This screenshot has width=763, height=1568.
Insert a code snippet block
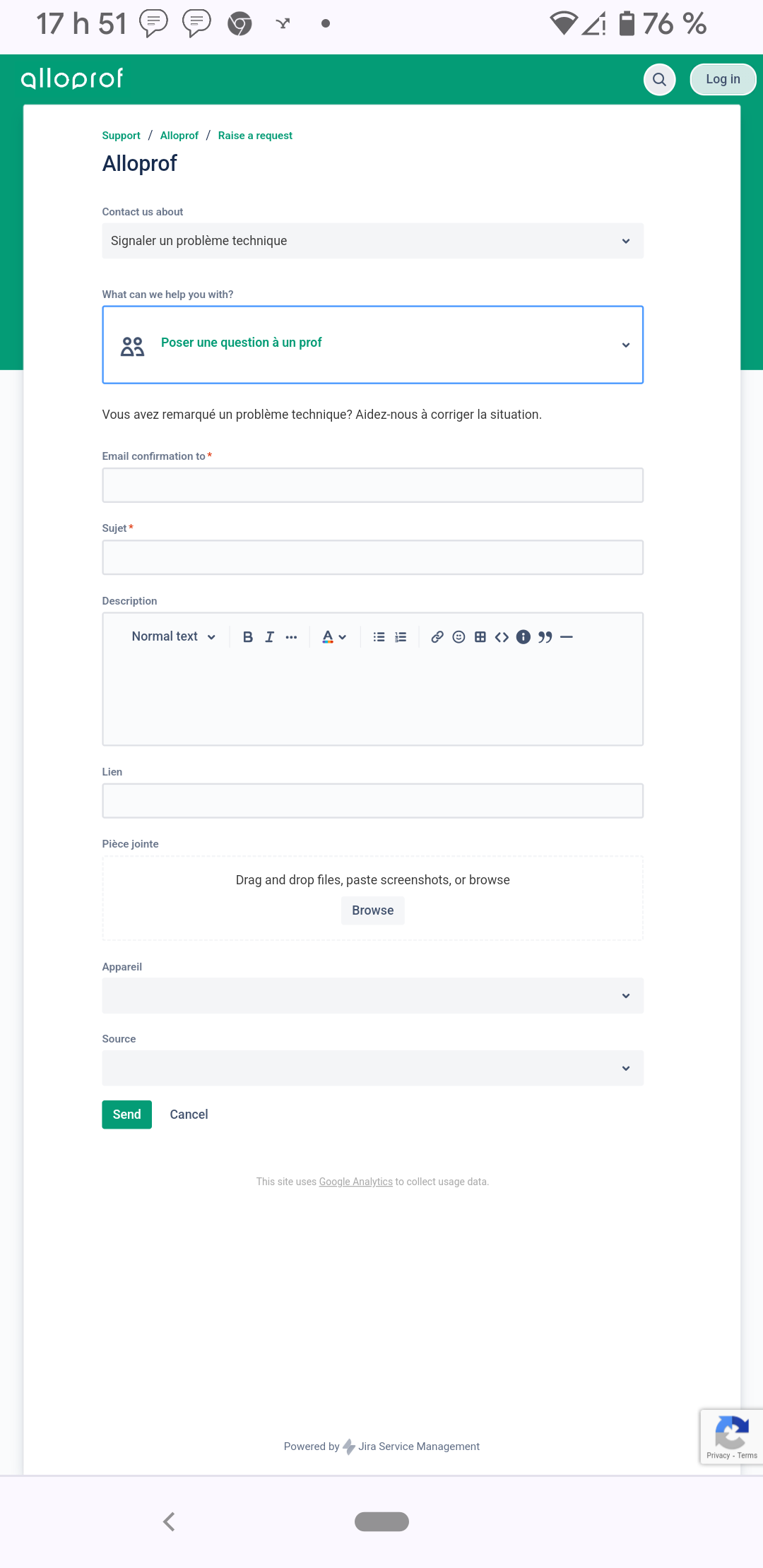coord(502,637)
